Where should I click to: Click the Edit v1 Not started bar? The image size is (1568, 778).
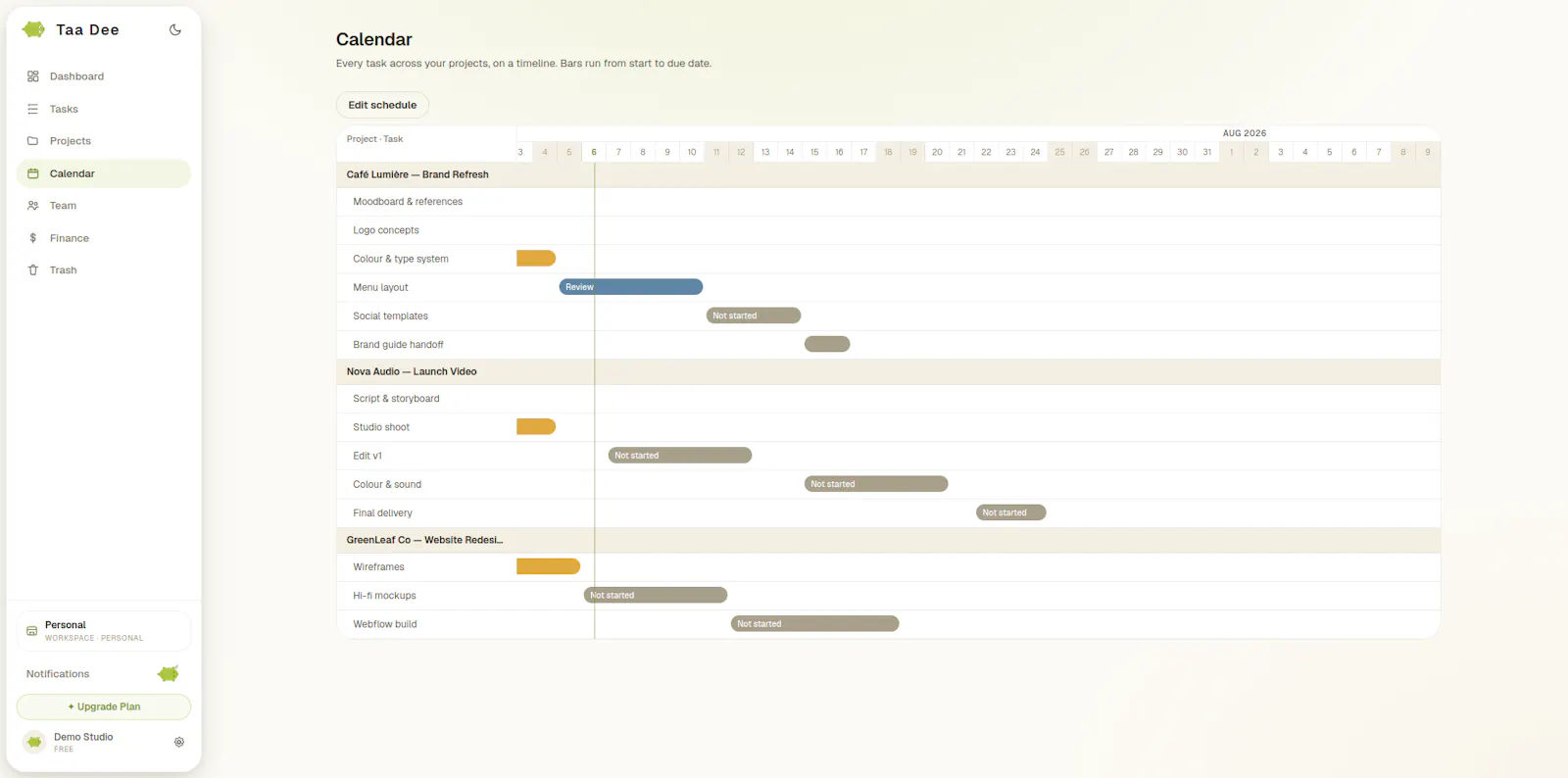click(680, 456)
